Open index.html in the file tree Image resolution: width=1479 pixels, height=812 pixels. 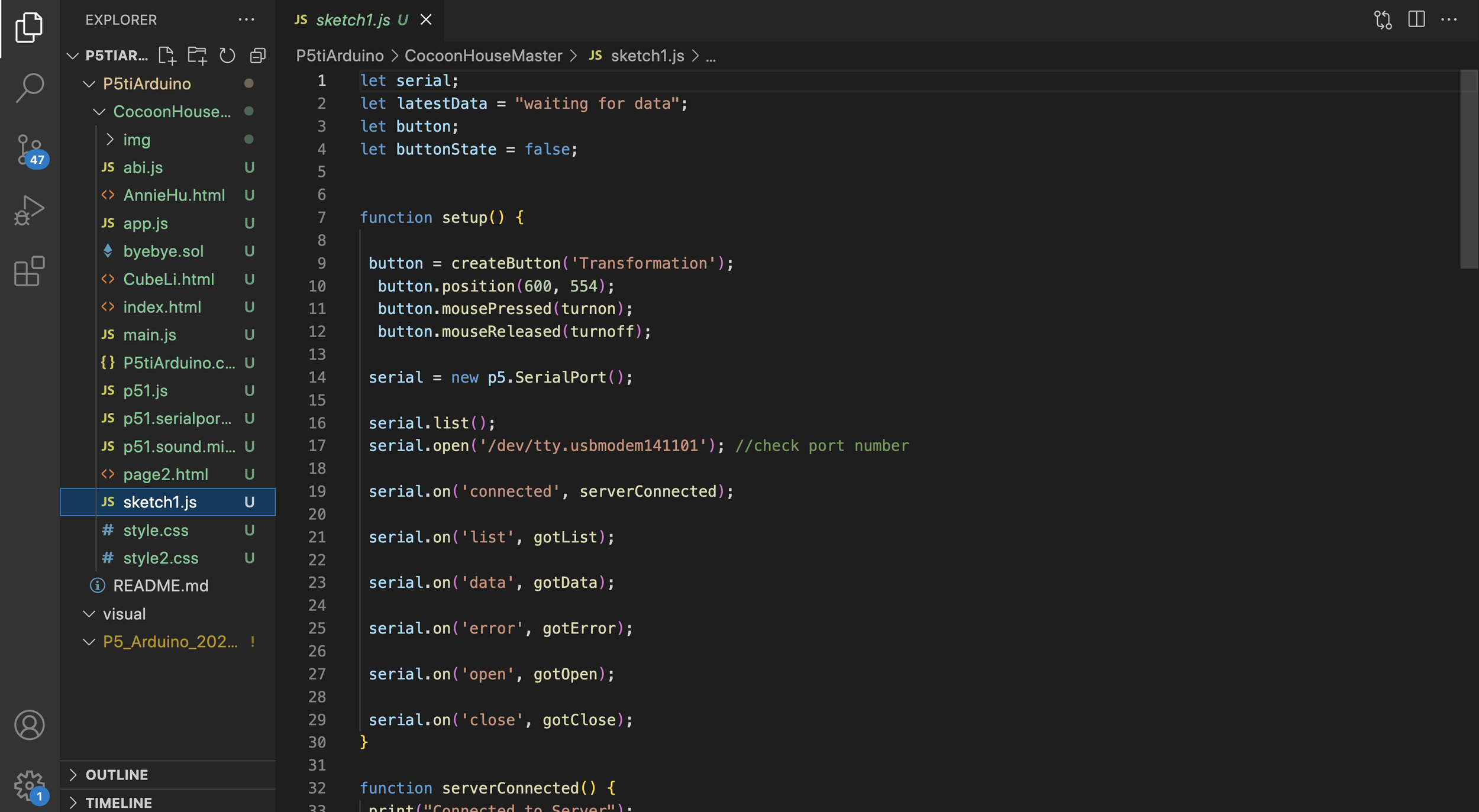pyautogui.click(x=162, y=307)
